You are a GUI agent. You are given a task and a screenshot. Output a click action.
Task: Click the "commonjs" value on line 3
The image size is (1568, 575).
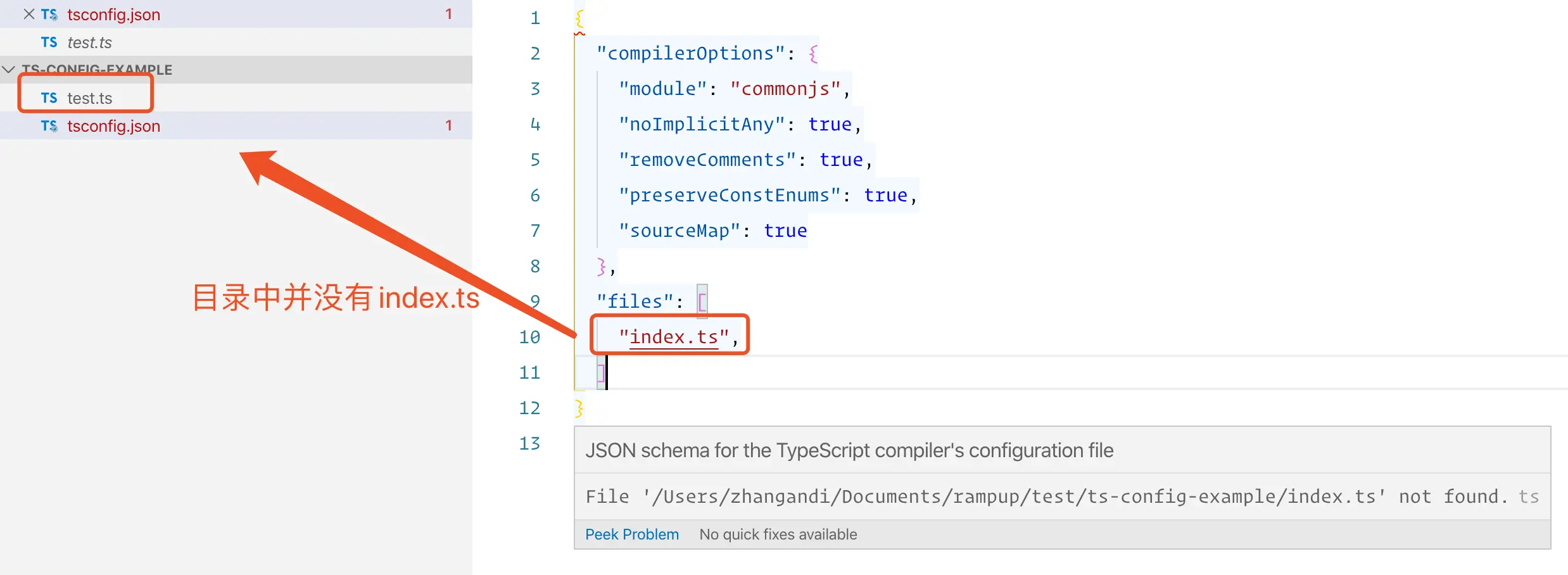[x=785, y=89]
